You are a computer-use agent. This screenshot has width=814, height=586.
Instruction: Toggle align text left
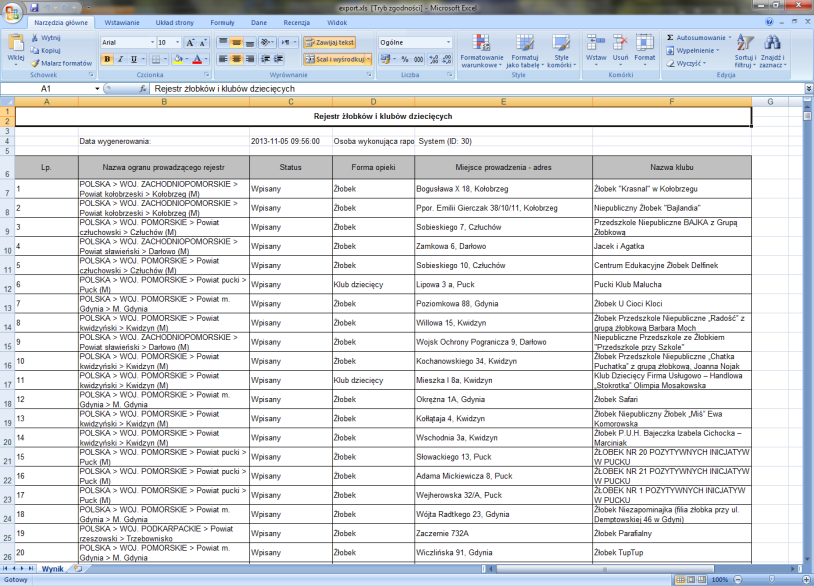[x=223, y=59]
